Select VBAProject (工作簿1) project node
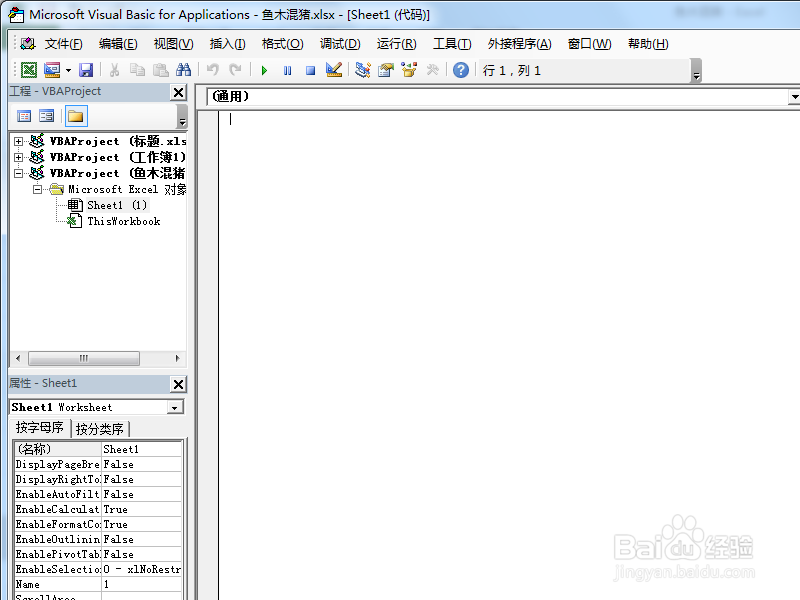The height and width of the screenshot is (600, 800). pyautogui.click(x=117, y=157)
